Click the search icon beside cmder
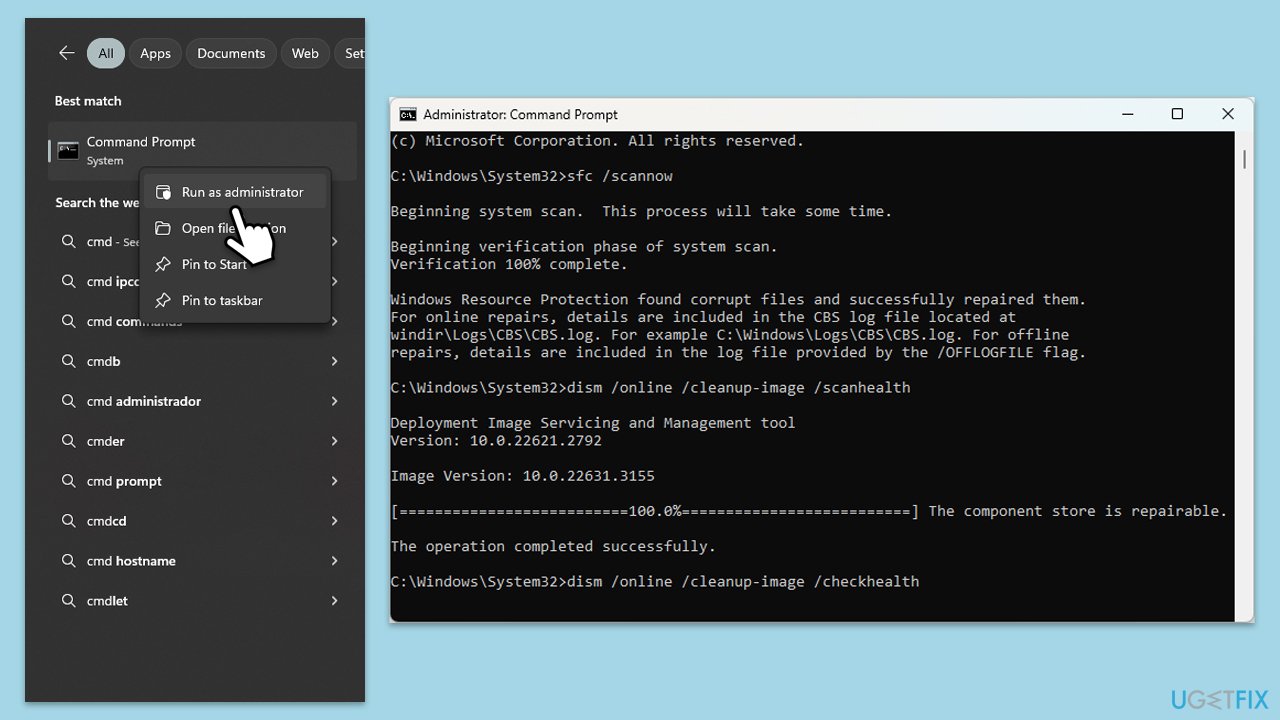The height and width of the screenshot is (720, 1280). point(69,441)
